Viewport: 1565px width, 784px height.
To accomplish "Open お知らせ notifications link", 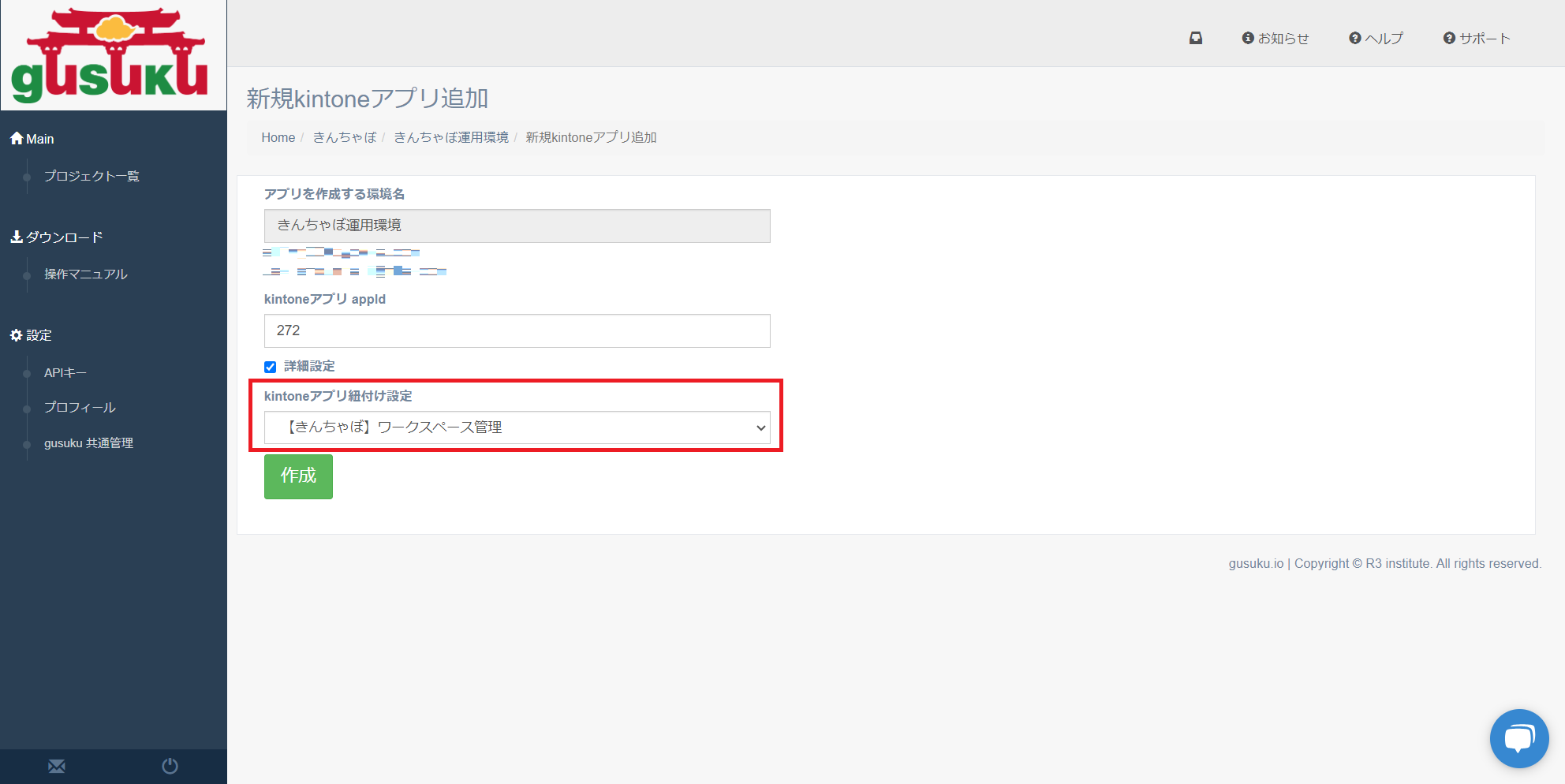I will (1276, 38).
